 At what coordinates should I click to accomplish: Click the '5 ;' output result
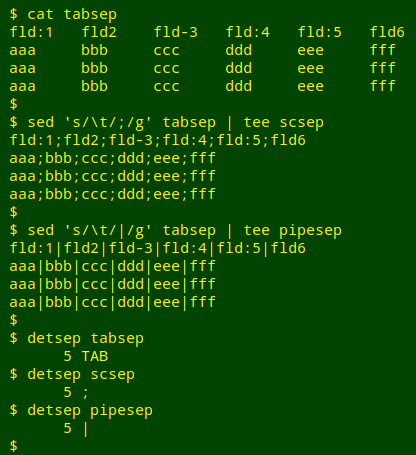(76, 392)
